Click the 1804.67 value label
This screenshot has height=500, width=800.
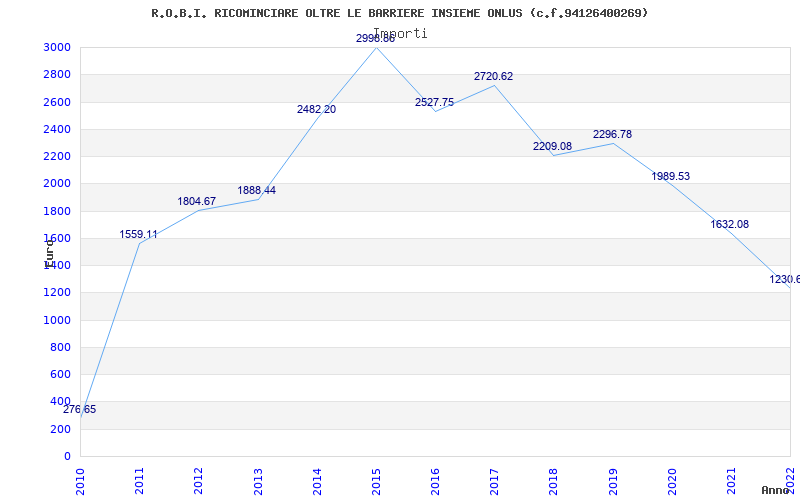[197, 202]
